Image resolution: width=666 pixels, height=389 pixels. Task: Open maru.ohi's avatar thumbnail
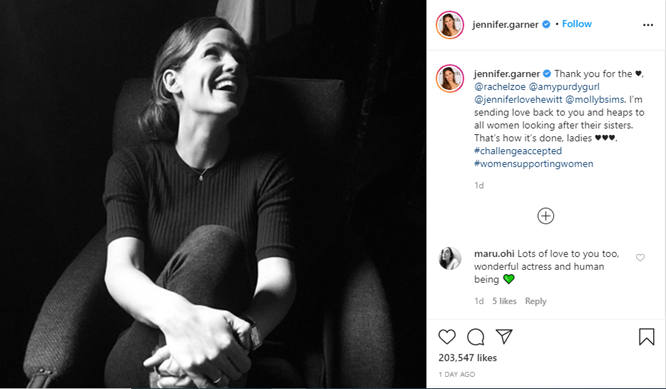[450, 258]
